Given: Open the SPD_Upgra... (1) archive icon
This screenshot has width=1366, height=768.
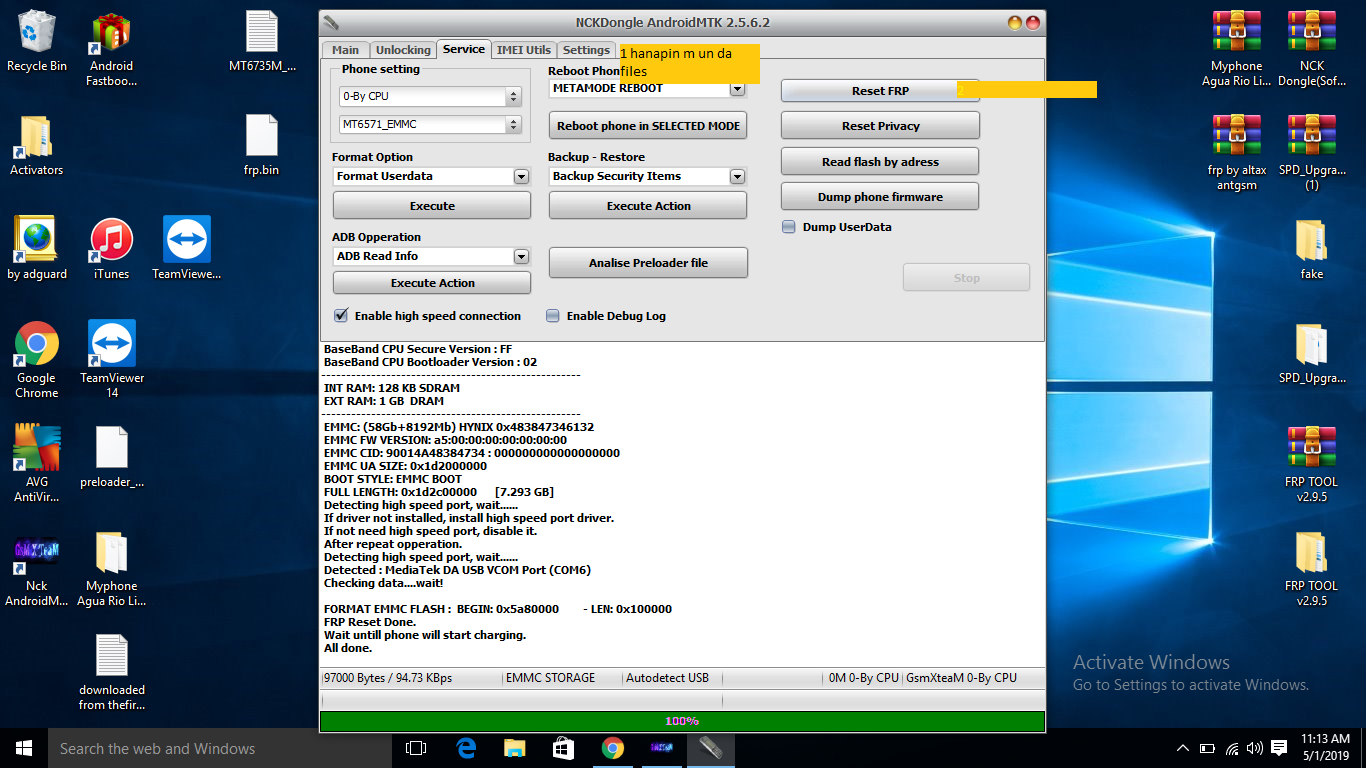Looking at the screenshot, I should pyautogui.click(x=1311, y=152).
